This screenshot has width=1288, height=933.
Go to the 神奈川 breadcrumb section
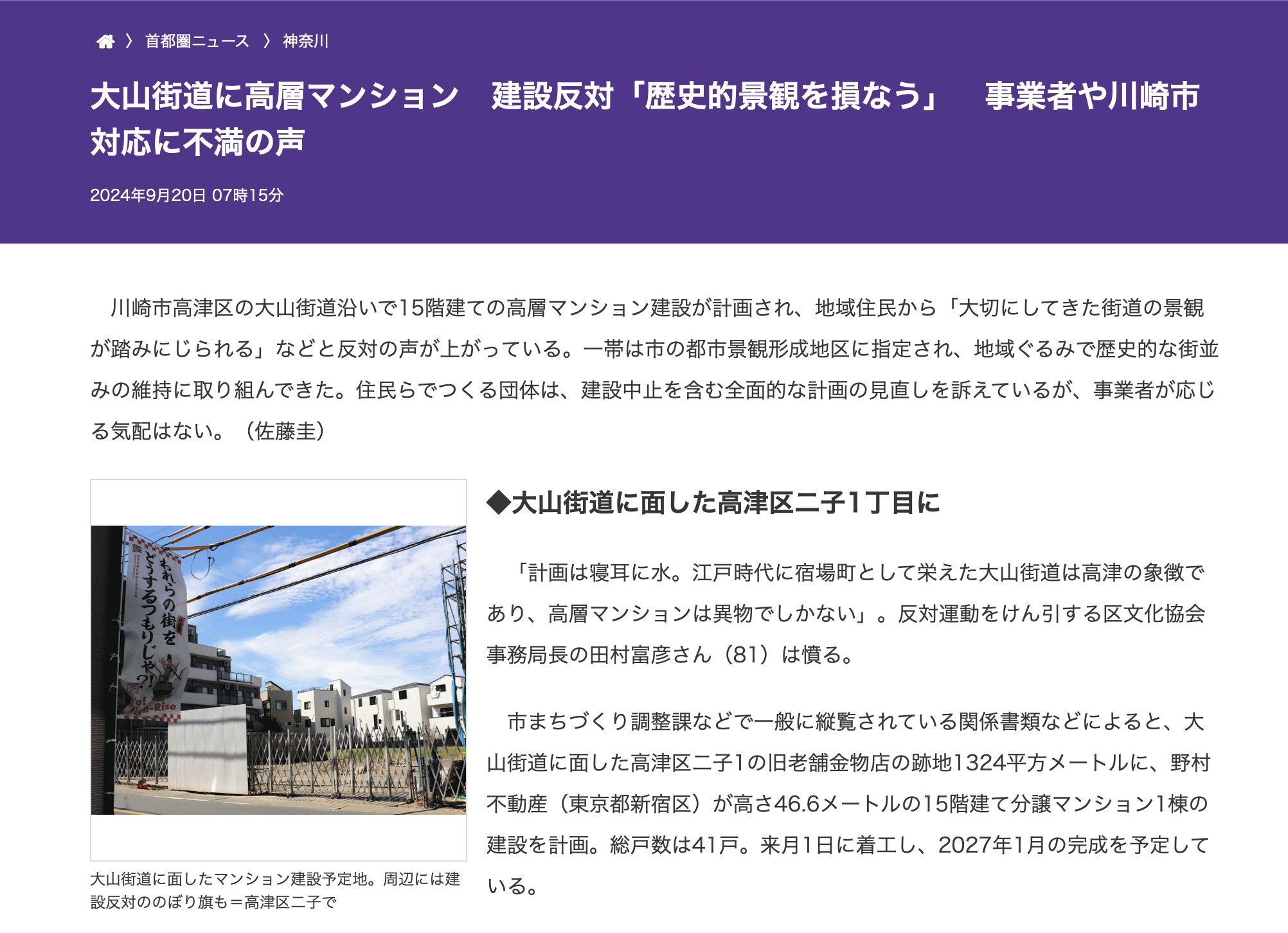tap(305, 42)
